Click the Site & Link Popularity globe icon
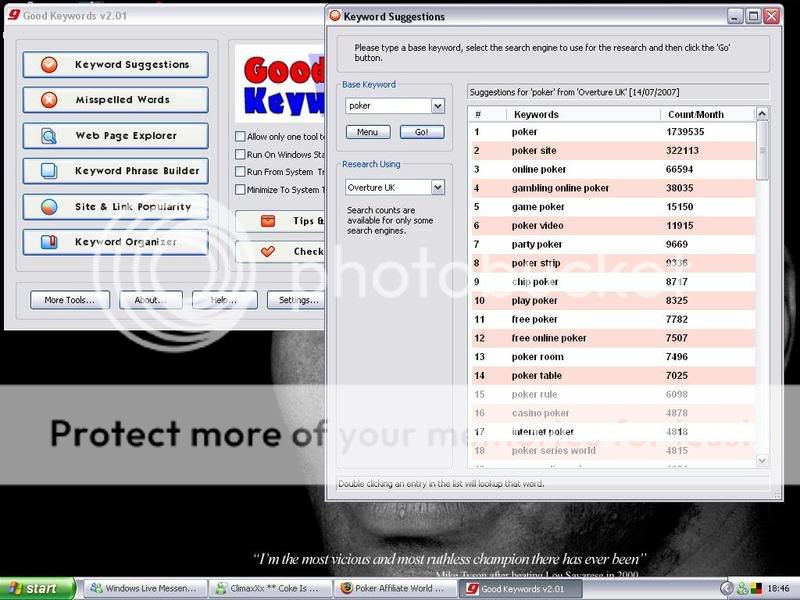 [x=49, y=207]
